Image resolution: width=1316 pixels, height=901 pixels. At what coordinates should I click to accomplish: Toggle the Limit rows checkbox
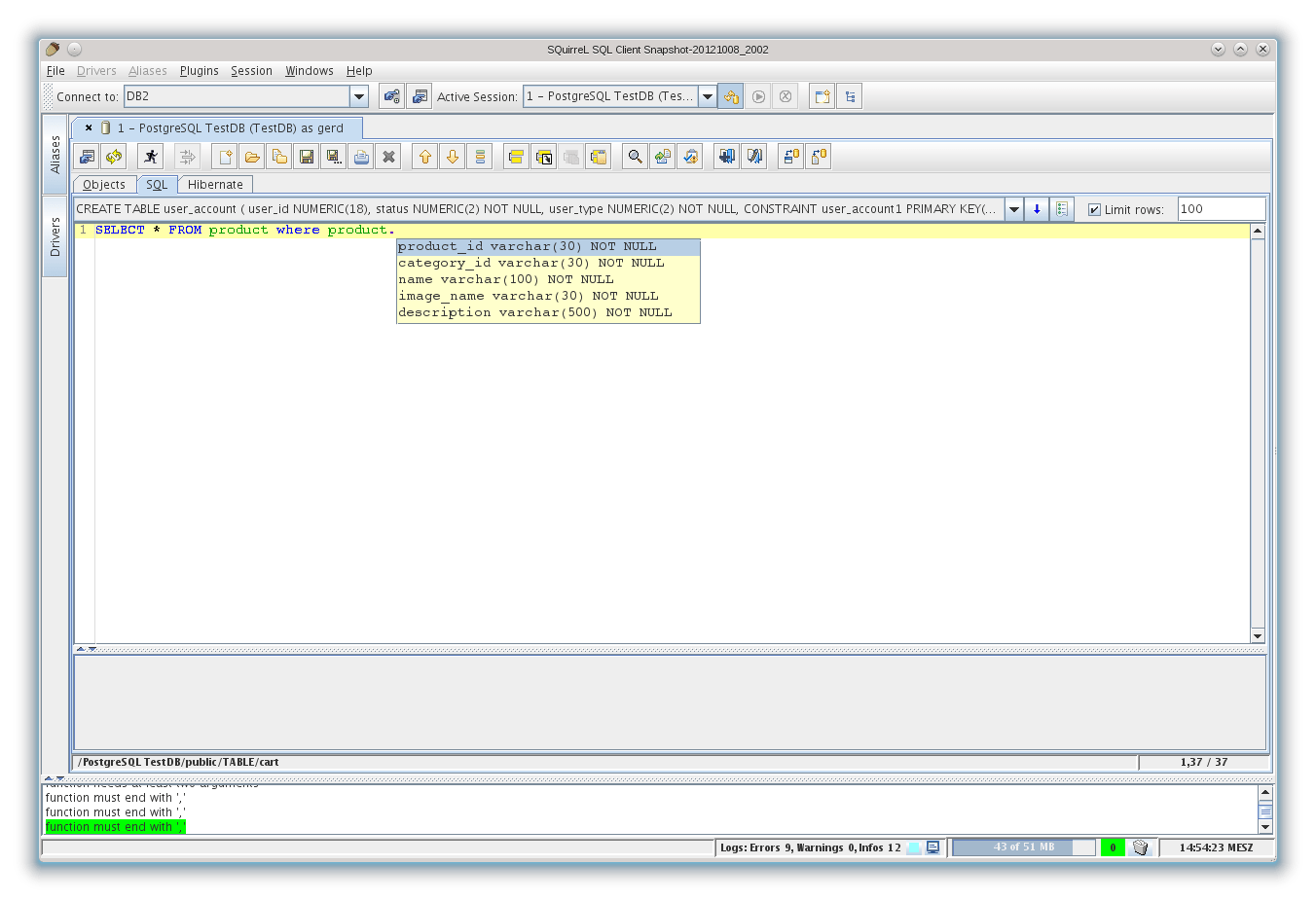[1094, 208]
